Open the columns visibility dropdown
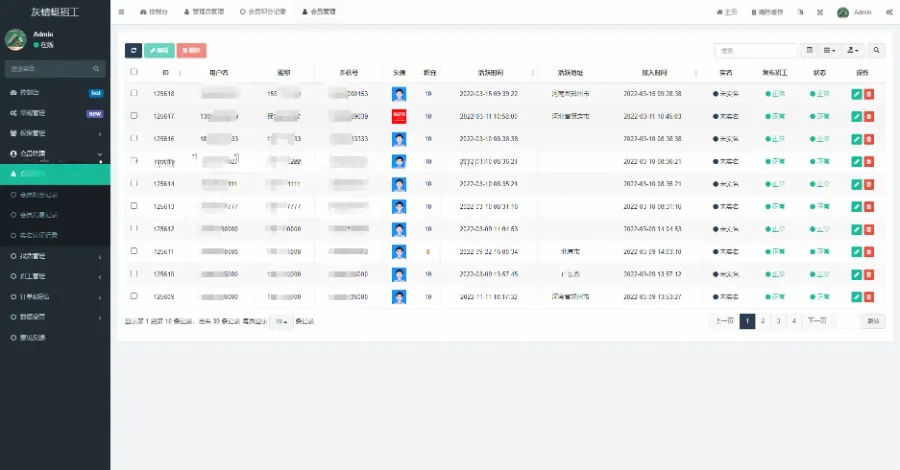This screenshot has width=900, height=470. click(830, 50)
